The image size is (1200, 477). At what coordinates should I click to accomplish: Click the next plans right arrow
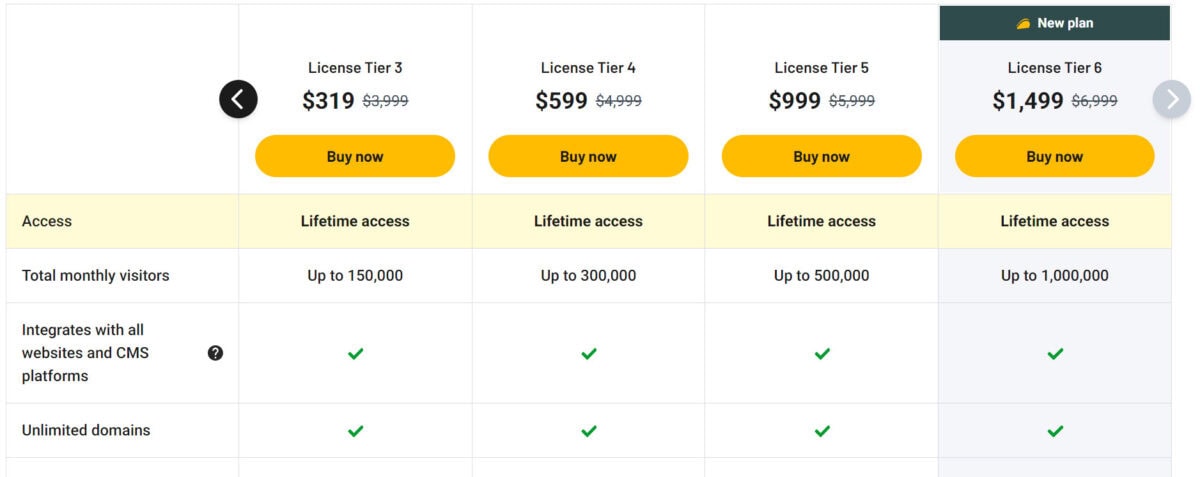click(x=1172, y=99)
